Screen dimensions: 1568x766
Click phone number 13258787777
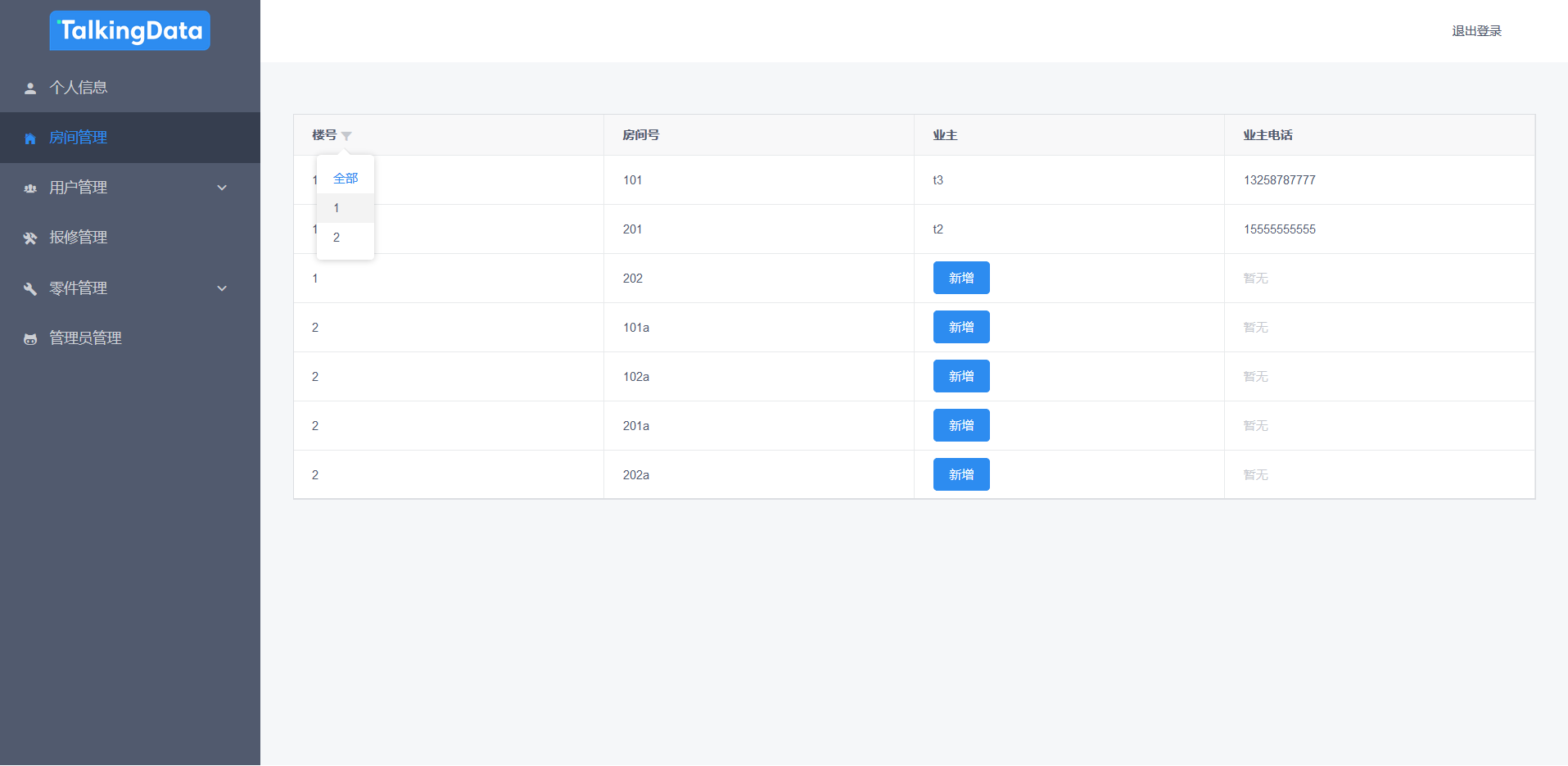(1280, 180)
